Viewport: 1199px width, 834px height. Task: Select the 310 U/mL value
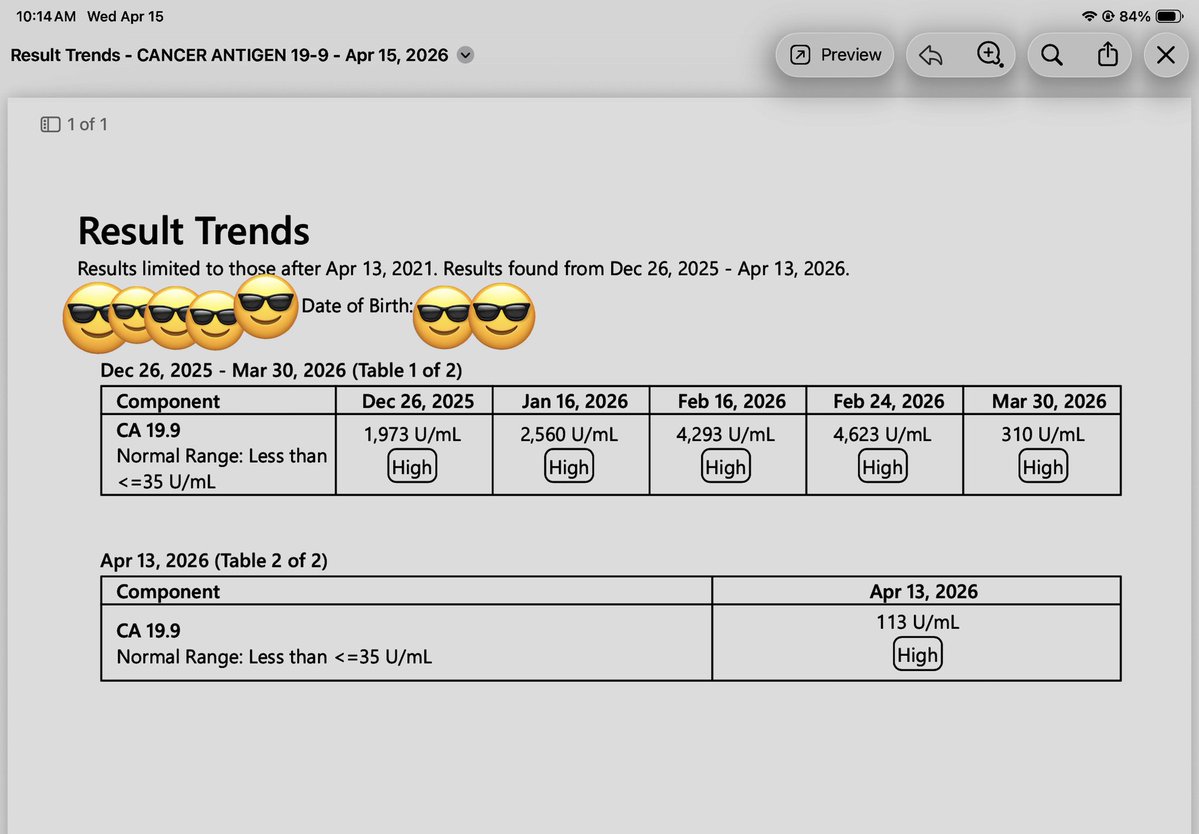tap(1043, 434)
